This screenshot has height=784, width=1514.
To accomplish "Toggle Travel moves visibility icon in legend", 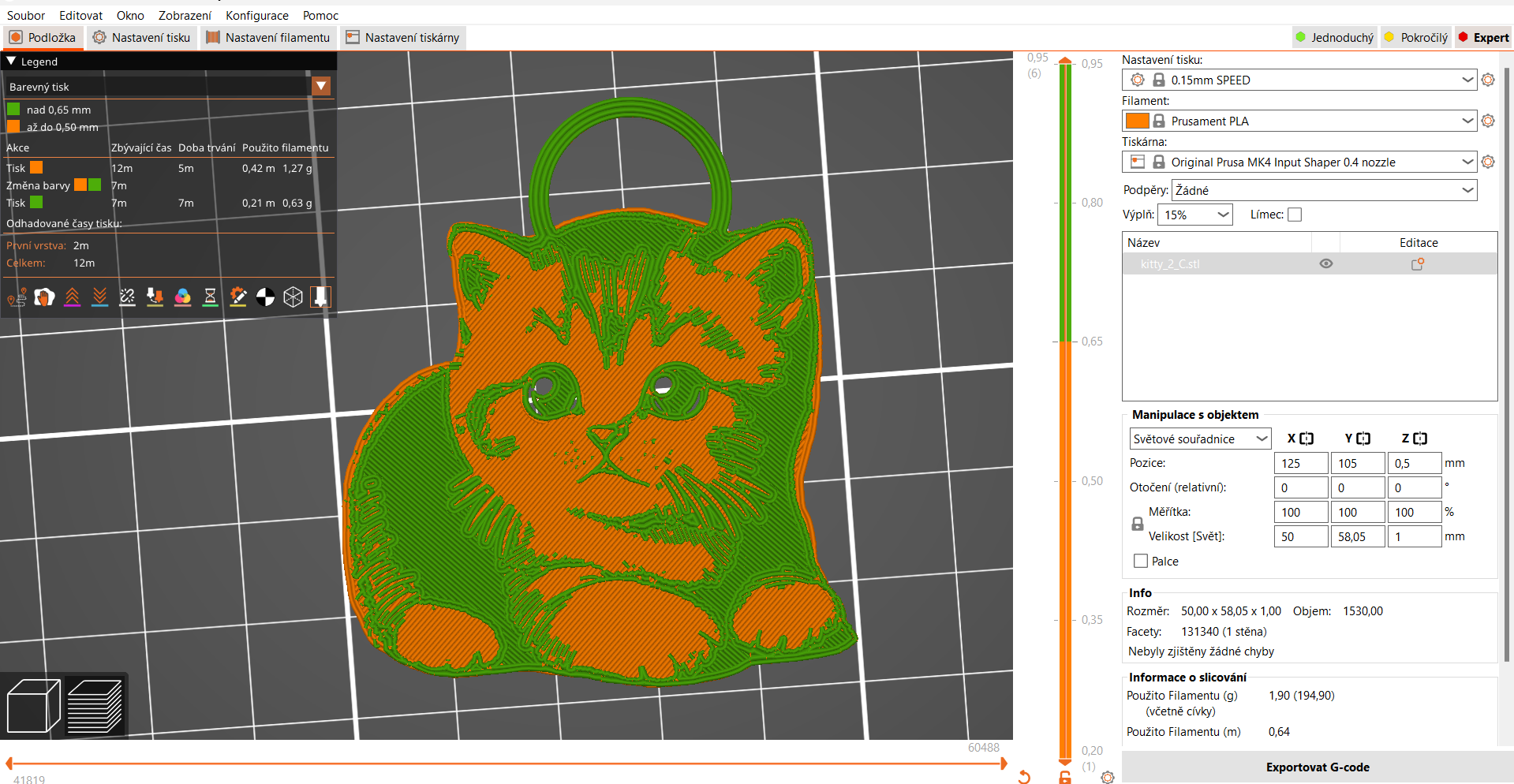I will coord(17,297).
